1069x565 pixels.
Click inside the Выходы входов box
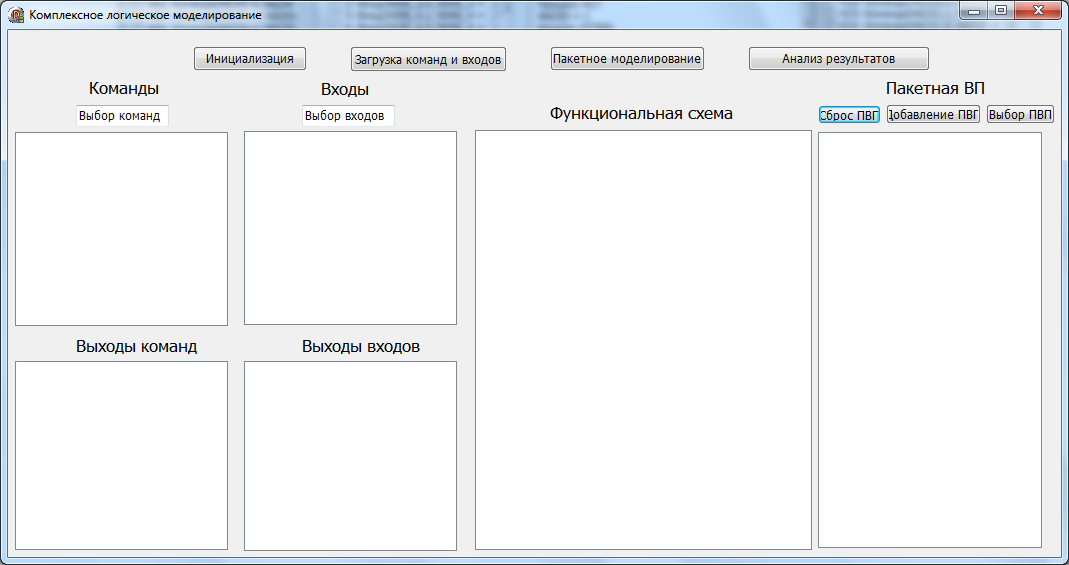click(x=350, y=456)
